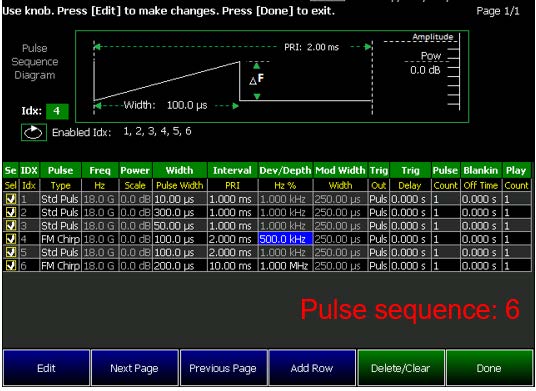Screen dimensions: 536x391
Task: Add a new row with Add Row
Action: 312,368
